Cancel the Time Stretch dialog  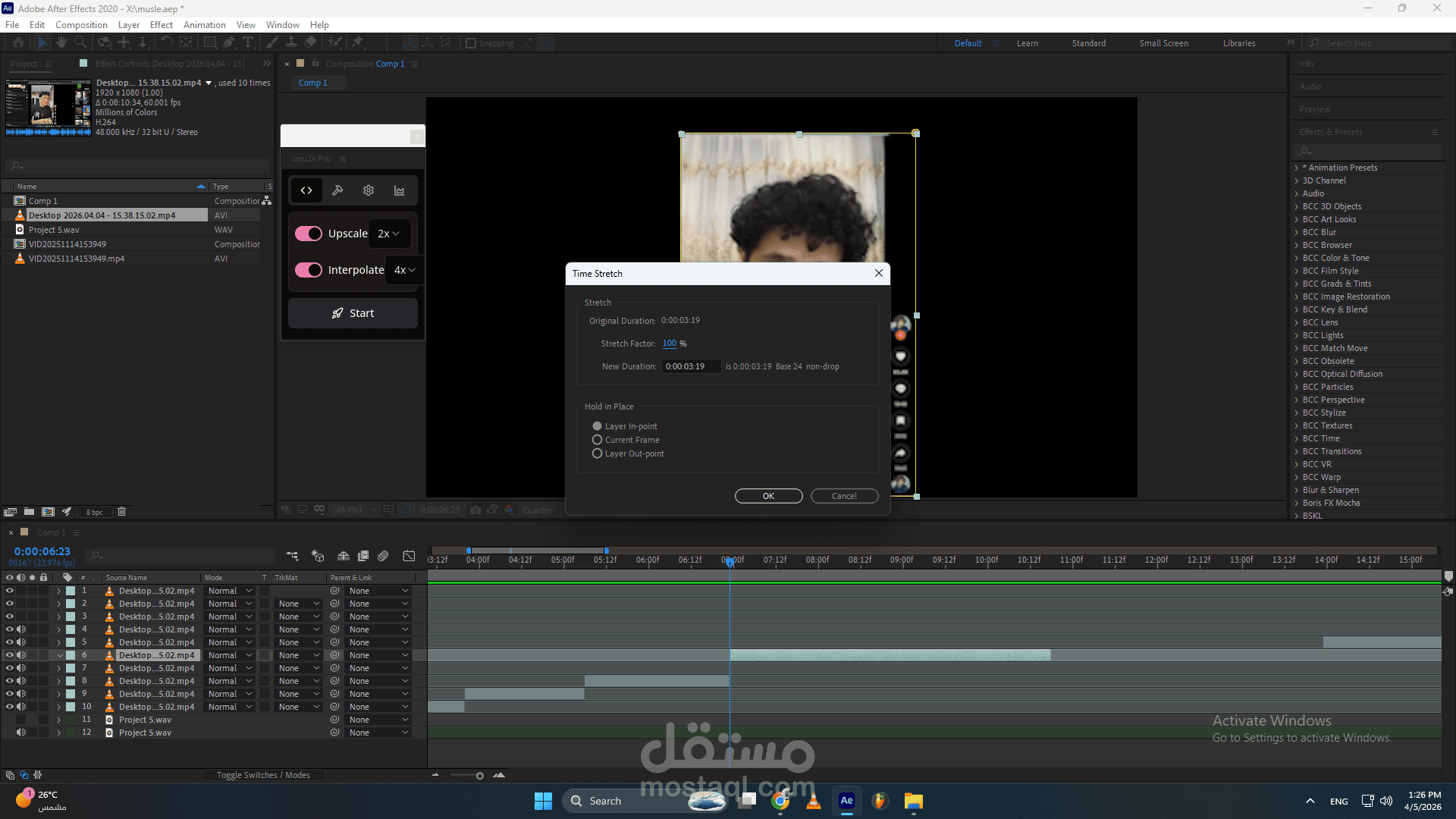click(x=844, y=496)
